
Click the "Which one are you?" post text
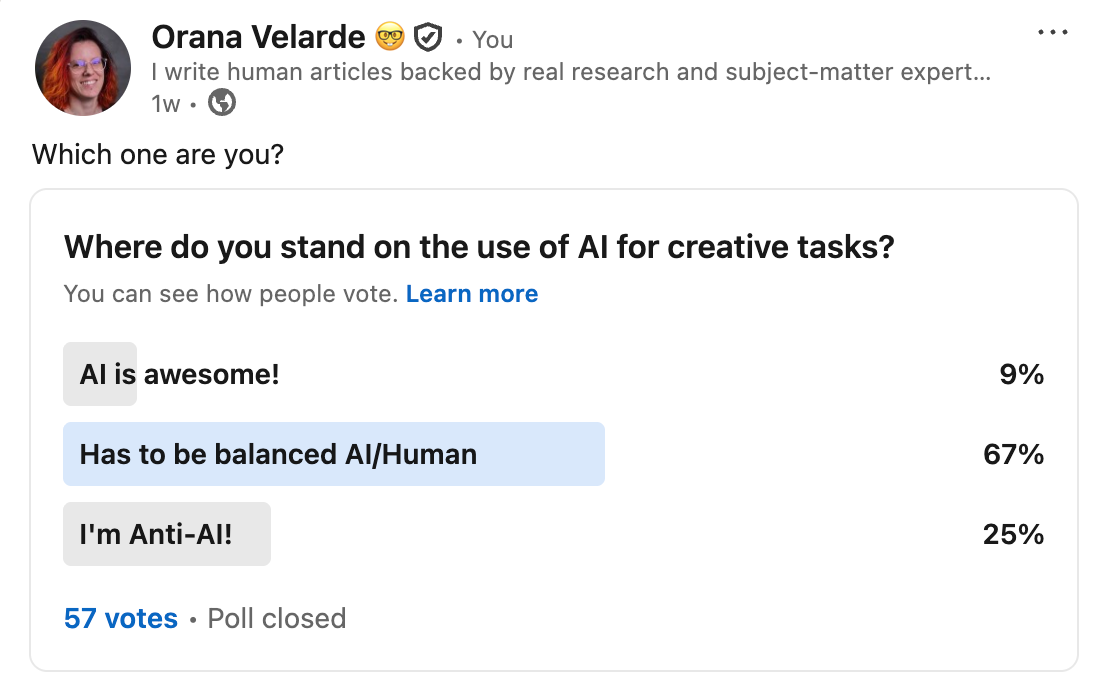(158, 155)
